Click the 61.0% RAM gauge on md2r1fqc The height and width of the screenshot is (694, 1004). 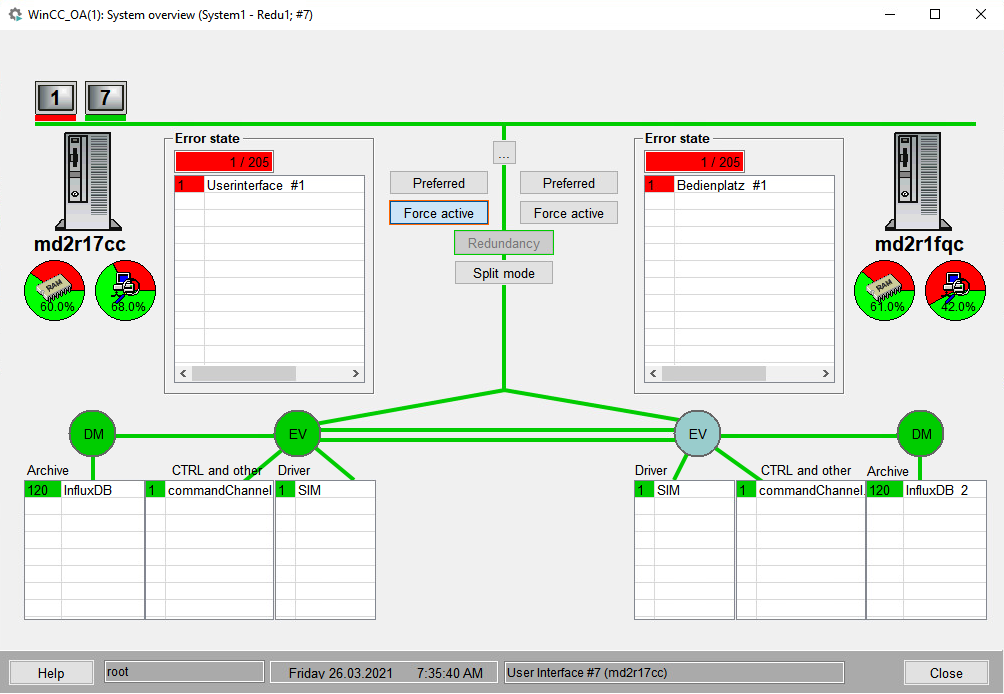pyautogui.click(x=884, y=290)
